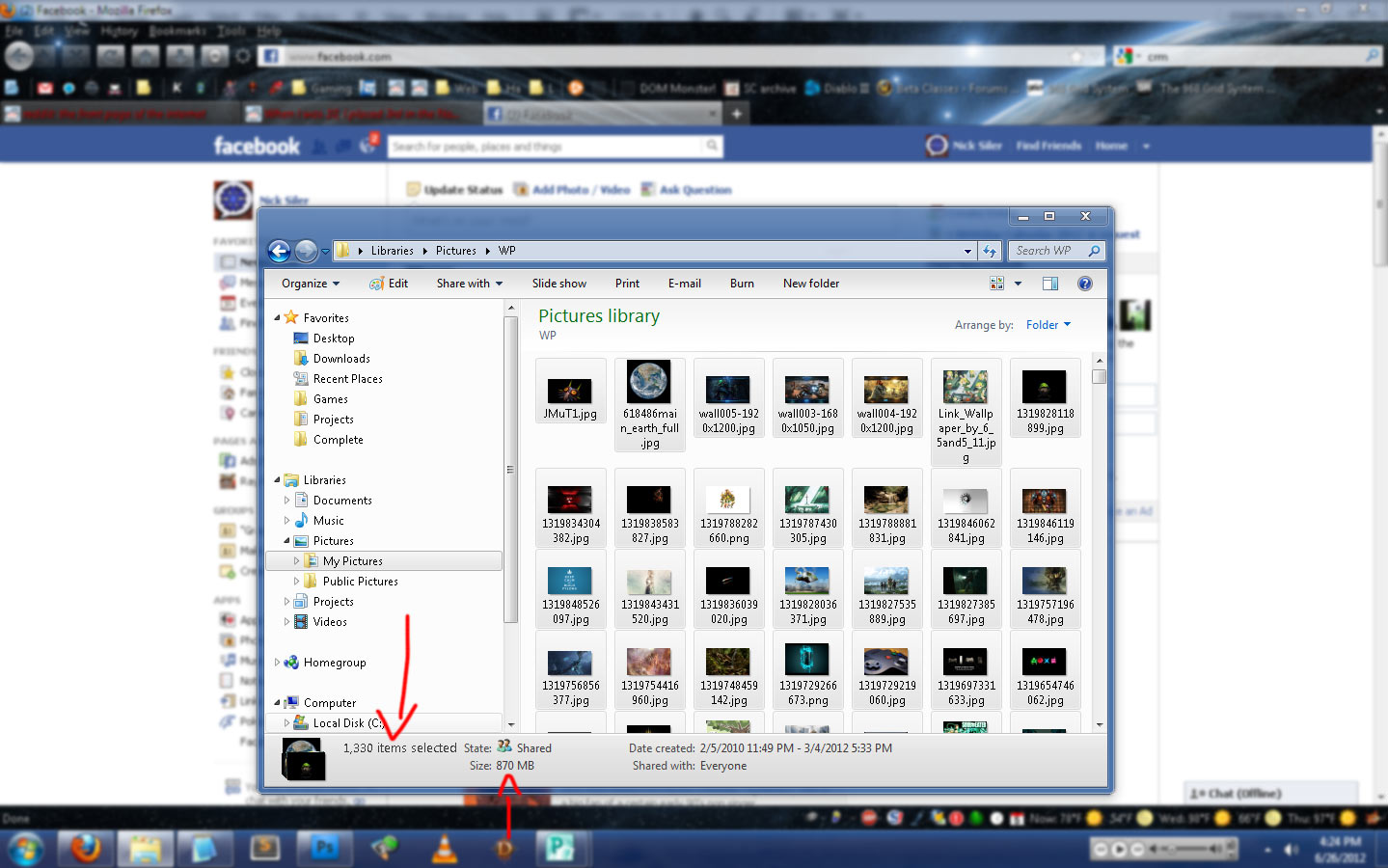Click the wall005-1920x1200.jpg thumbnail
Viewport: 1388px width, 868px height.
pos(728,390)
